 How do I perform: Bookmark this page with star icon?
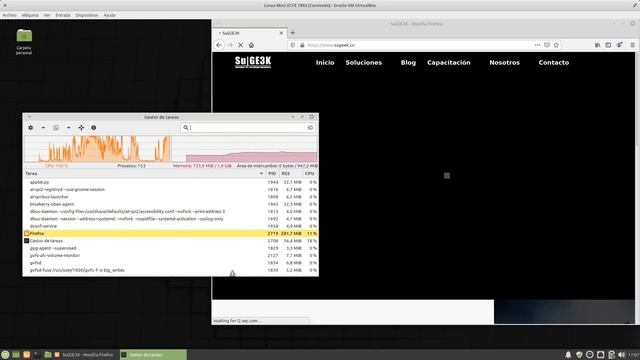[556, 45]
